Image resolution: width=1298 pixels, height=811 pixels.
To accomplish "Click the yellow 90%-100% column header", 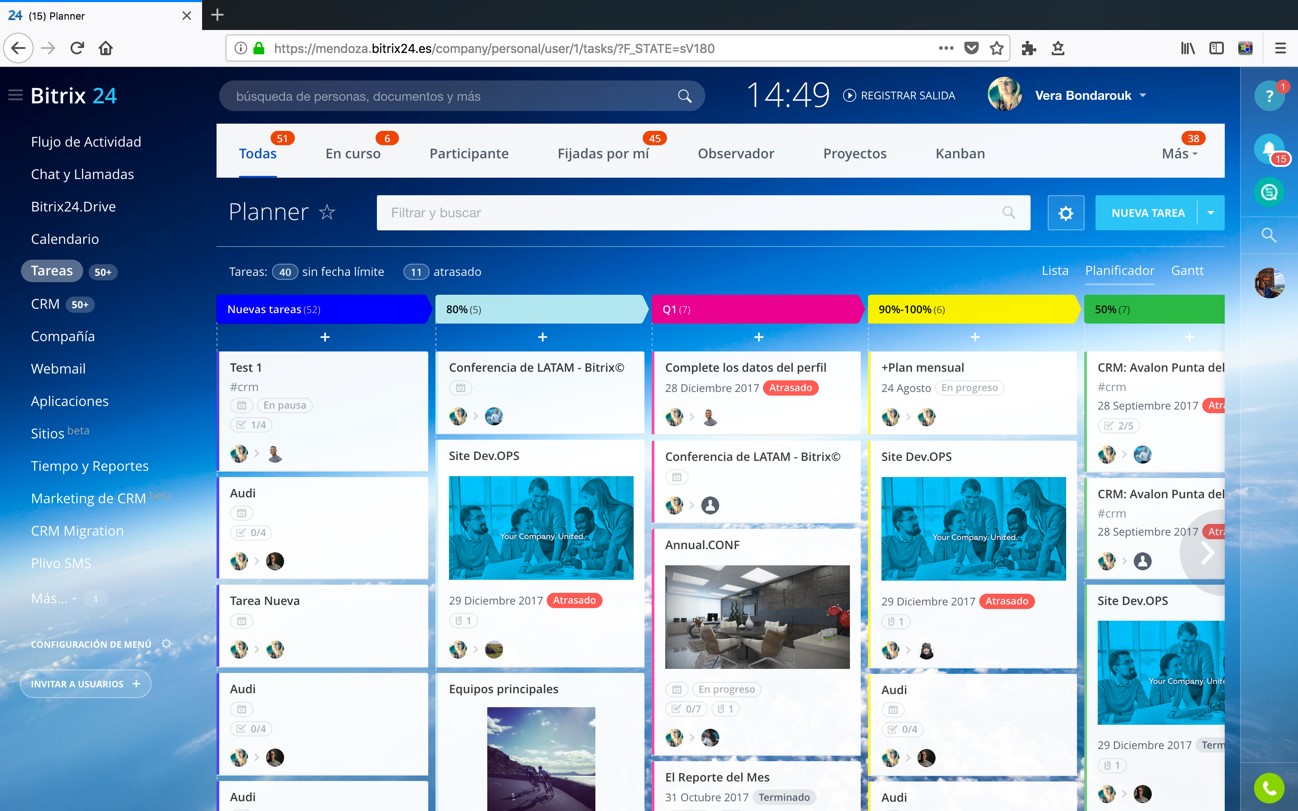I will point(974,309).
